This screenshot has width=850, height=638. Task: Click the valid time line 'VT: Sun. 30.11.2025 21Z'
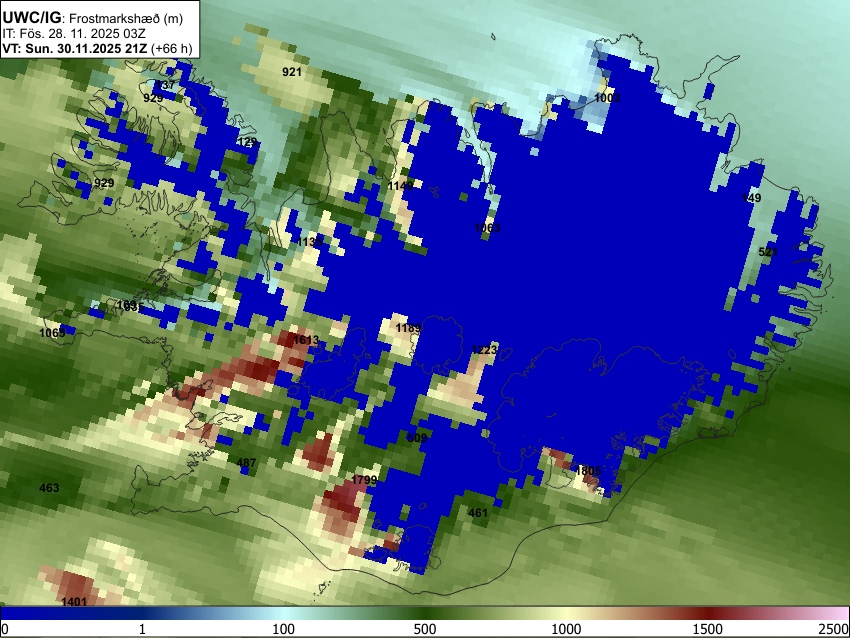point(75,48)
